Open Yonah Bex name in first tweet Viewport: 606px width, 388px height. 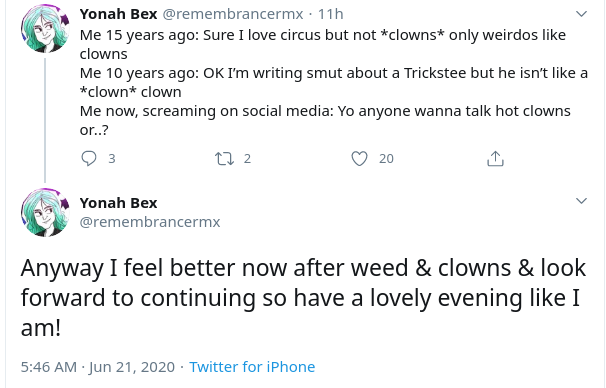tap(118, 14)
